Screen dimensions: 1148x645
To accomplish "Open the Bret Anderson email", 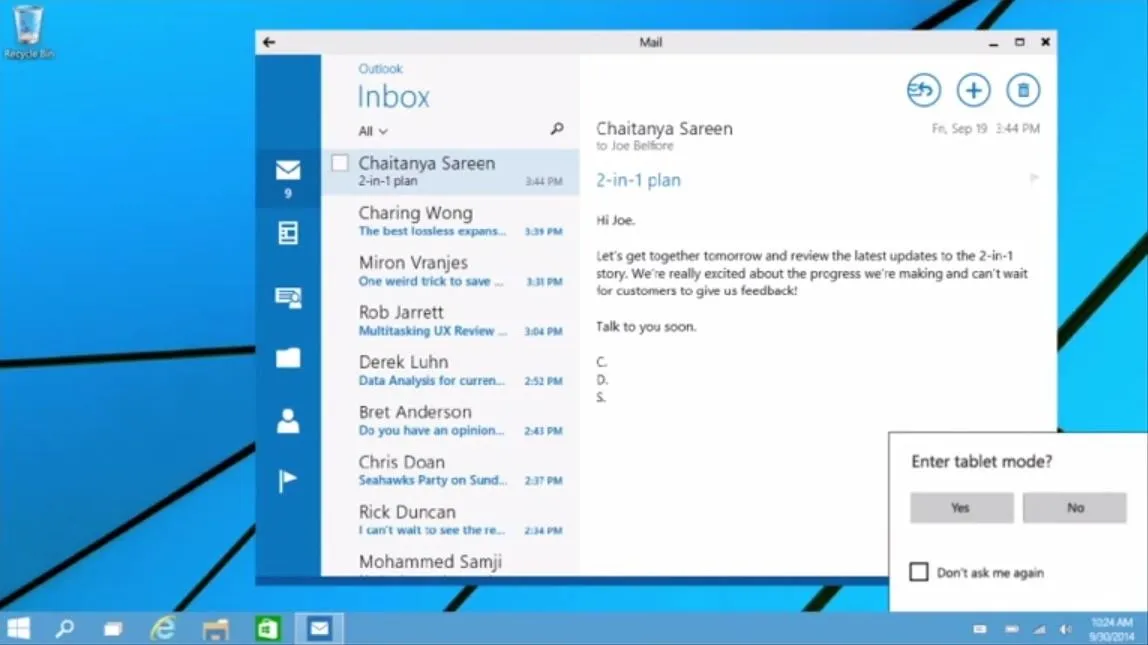I will pyautogui.click(x=450, y=420).
